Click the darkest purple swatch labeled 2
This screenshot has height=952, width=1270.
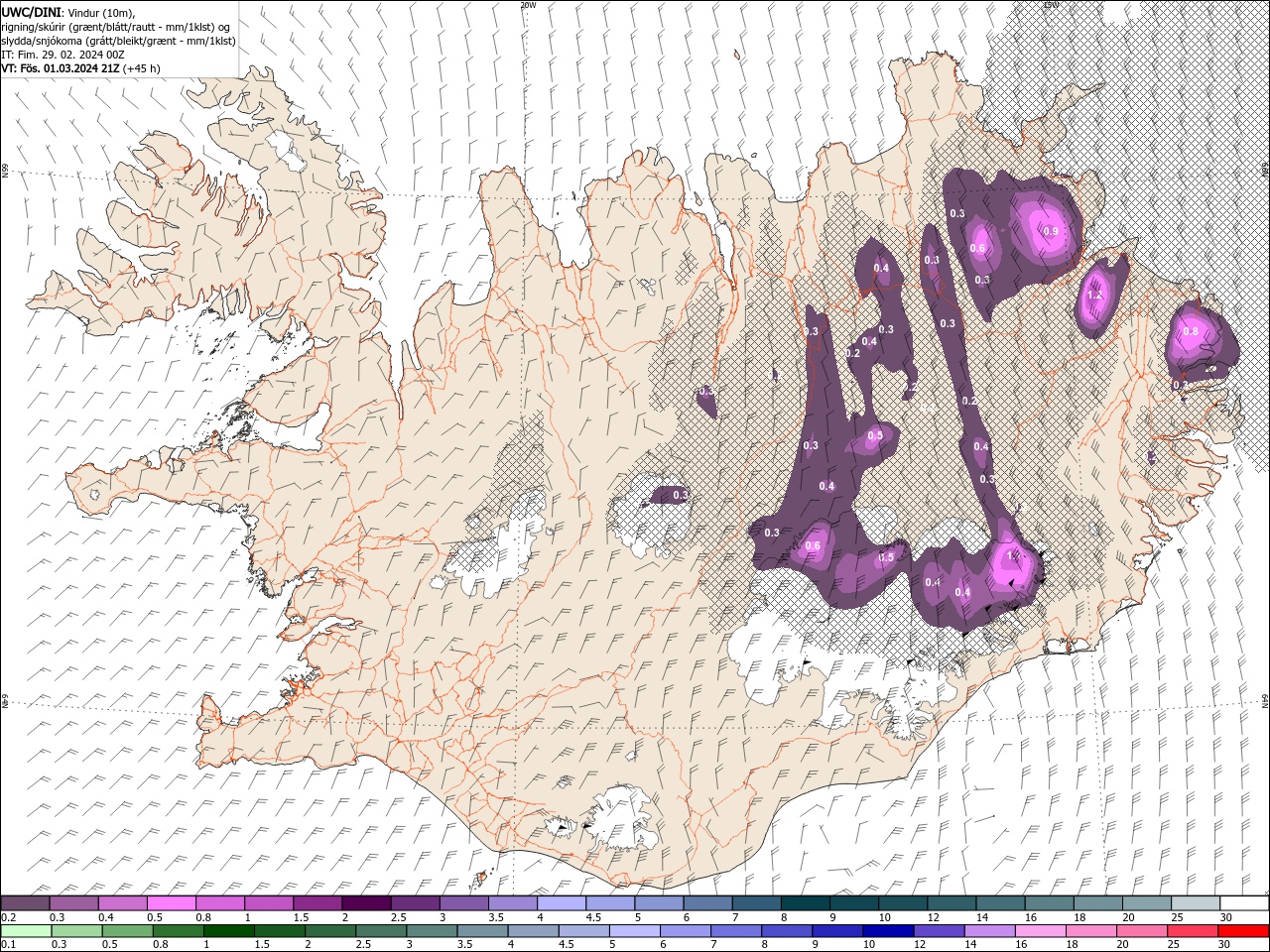tap(366, 902)
